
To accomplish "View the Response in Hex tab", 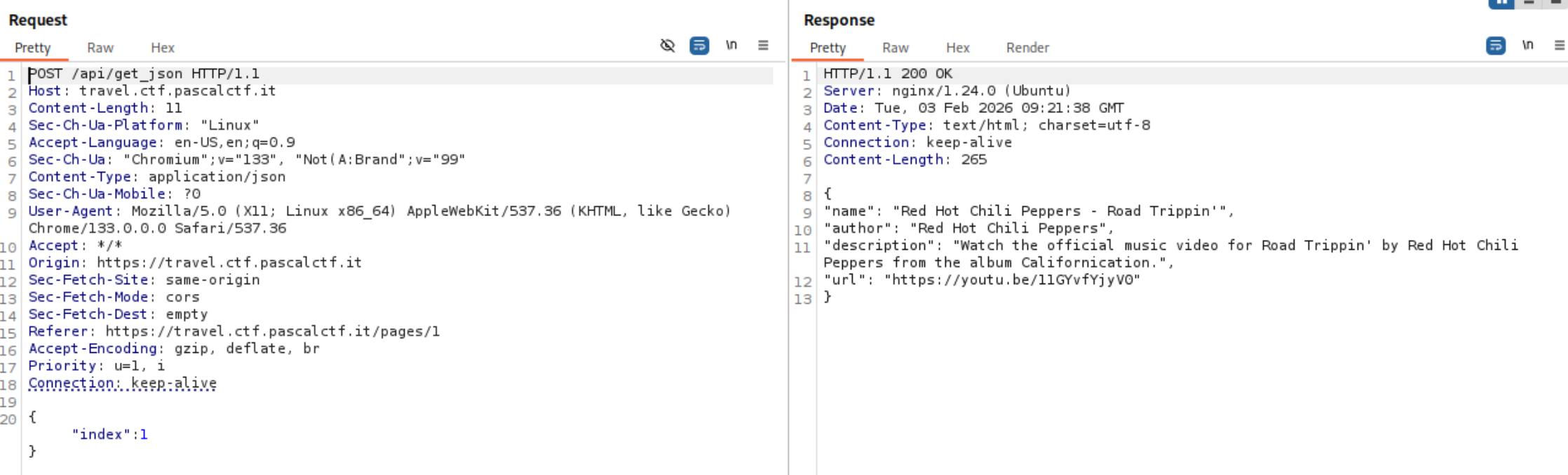I will click(957, 48).
